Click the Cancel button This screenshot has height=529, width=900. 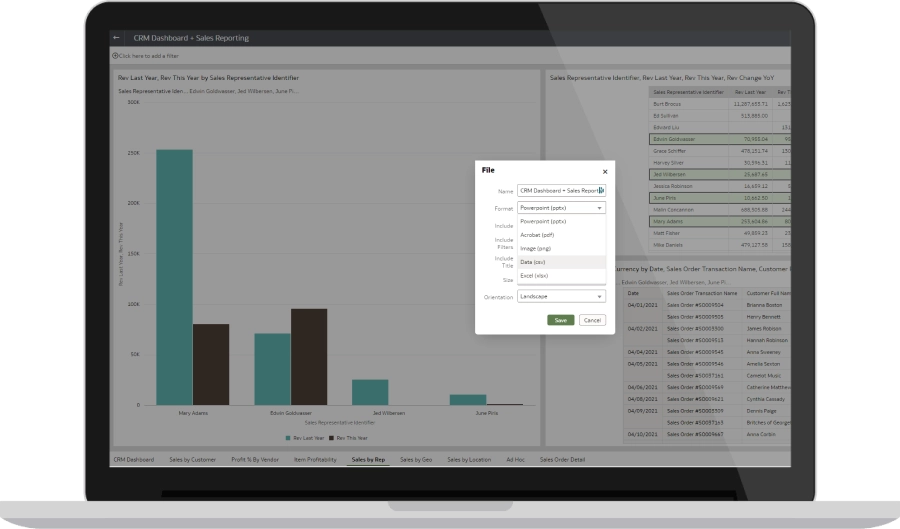click(592, 320)
